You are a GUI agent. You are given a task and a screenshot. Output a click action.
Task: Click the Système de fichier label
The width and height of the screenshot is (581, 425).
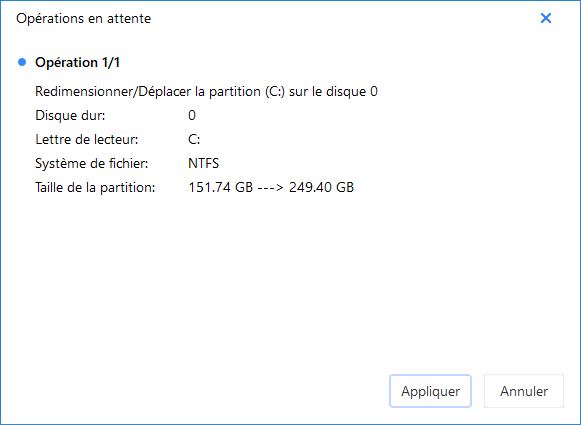[92, 163]
